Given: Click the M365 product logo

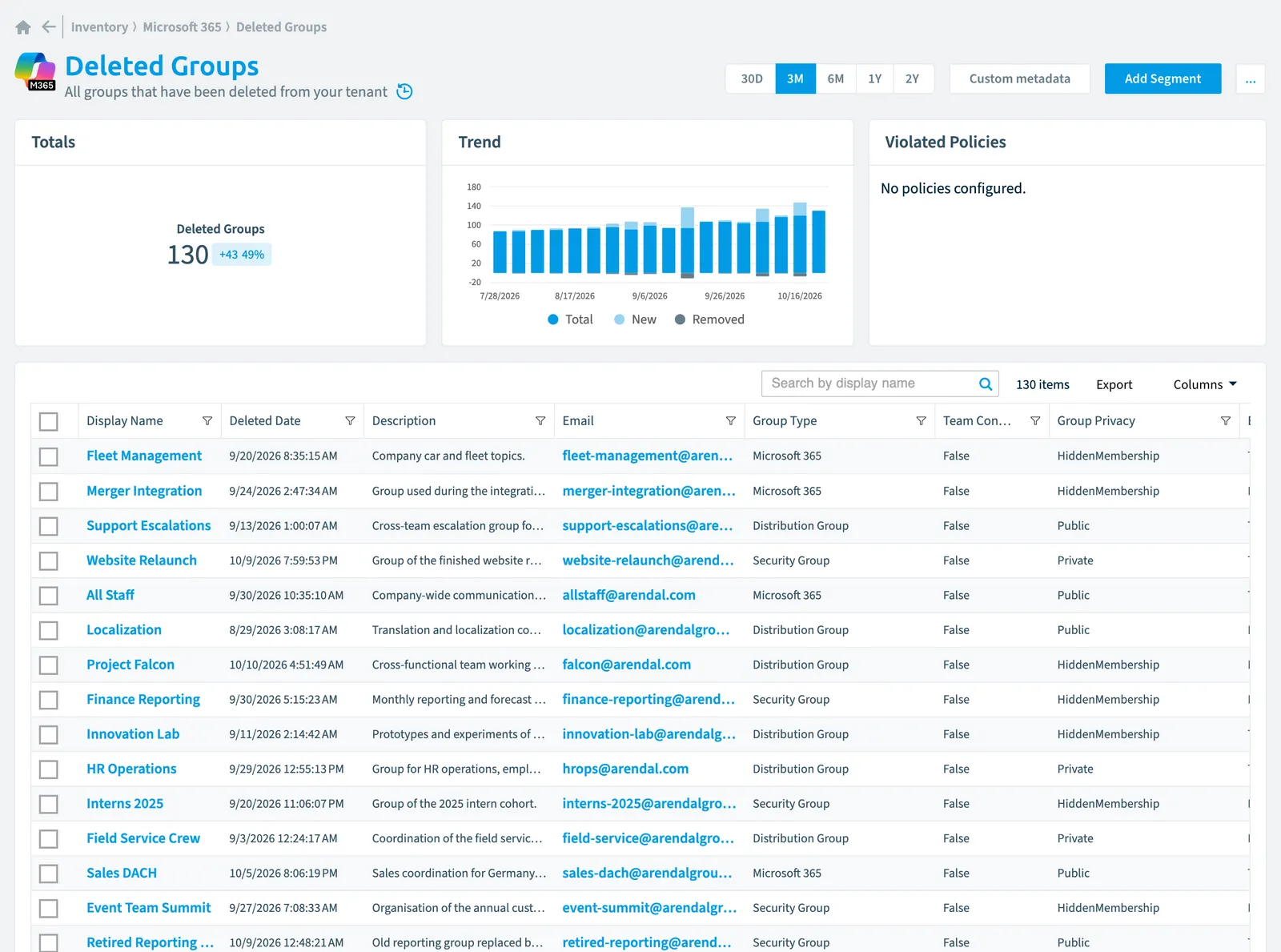Looking at the screenshot, I should coord(35,71).
